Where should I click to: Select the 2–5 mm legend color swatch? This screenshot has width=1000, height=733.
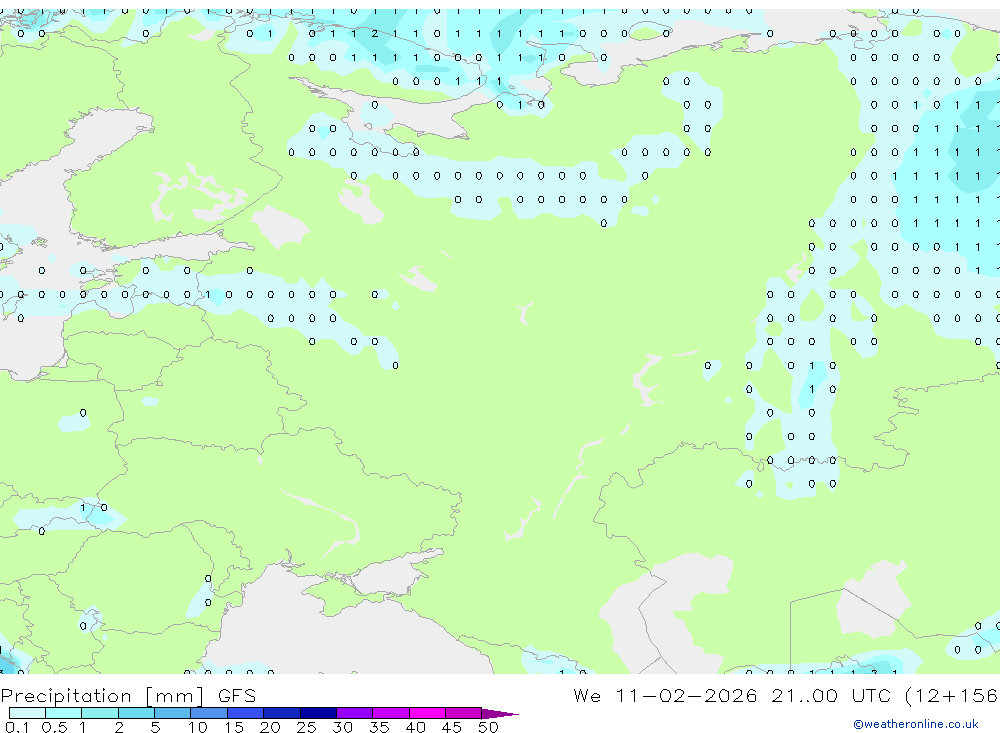click(x=136, y=713)
